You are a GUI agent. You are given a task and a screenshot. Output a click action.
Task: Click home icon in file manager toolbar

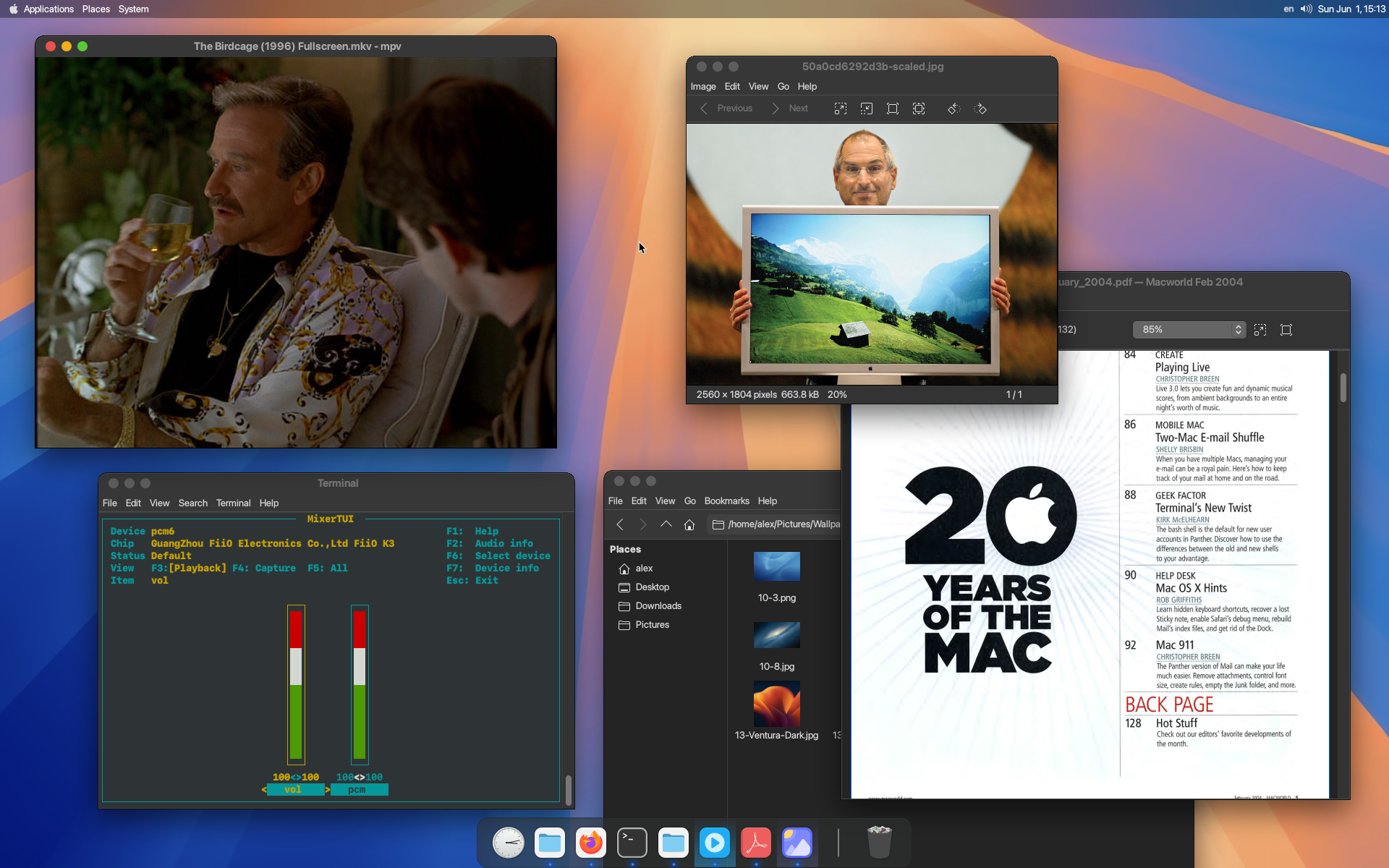click(689, 524)
